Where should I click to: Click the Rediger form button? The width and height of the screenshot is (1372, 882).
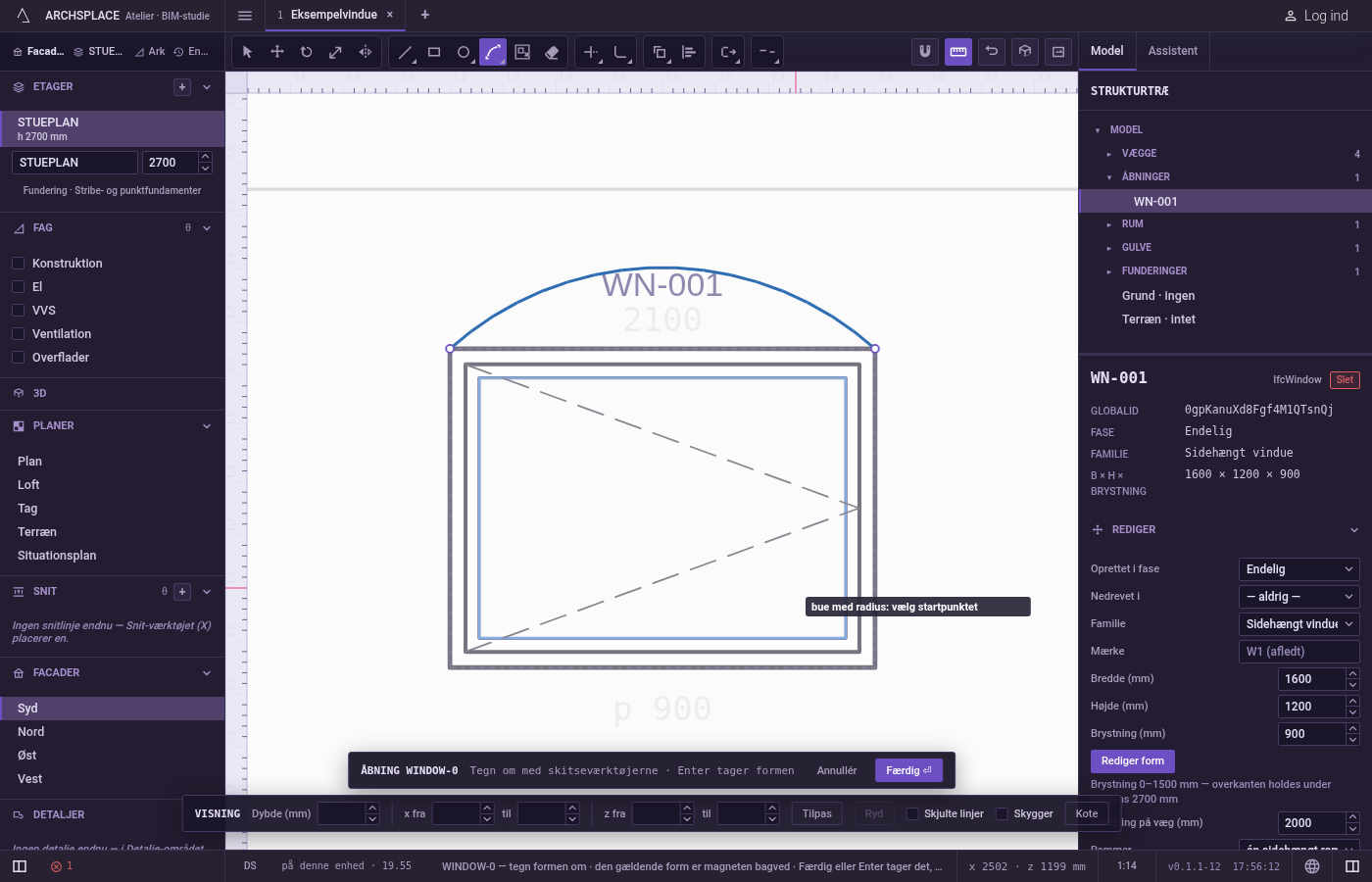(1132, 761)
